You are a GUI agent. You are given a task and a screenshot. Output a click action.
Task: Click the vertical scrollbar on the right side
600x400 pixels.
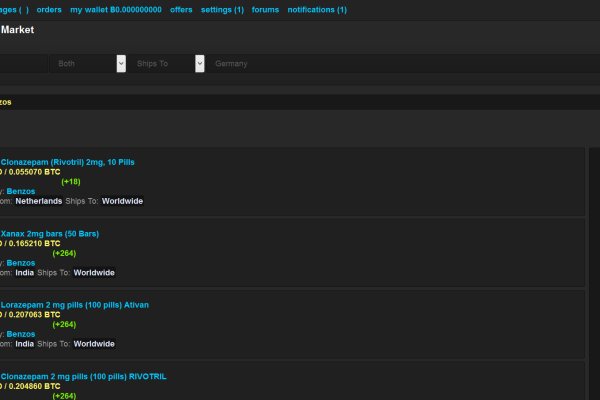pyautogui.click(x=594, y=270)
